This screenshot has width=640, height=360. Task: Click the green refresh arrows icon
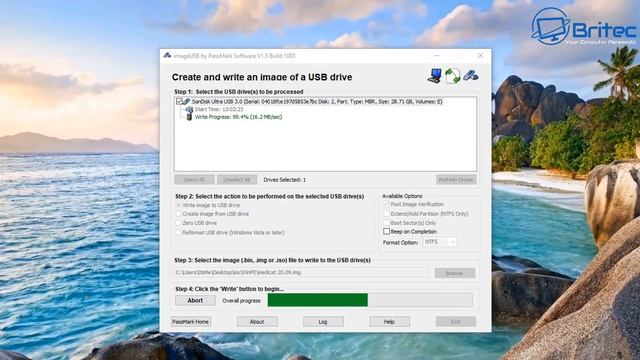[x=452, y=76]
